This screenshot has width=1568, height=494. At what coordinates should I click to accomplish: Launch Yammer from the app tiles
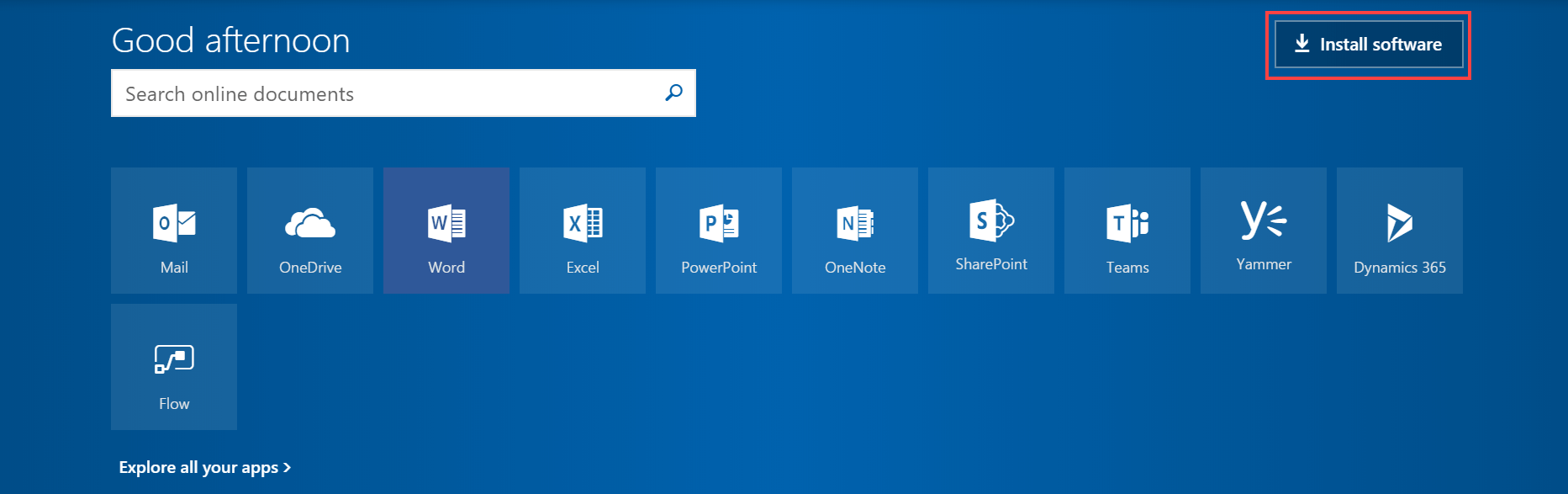tap(1264, 231)
